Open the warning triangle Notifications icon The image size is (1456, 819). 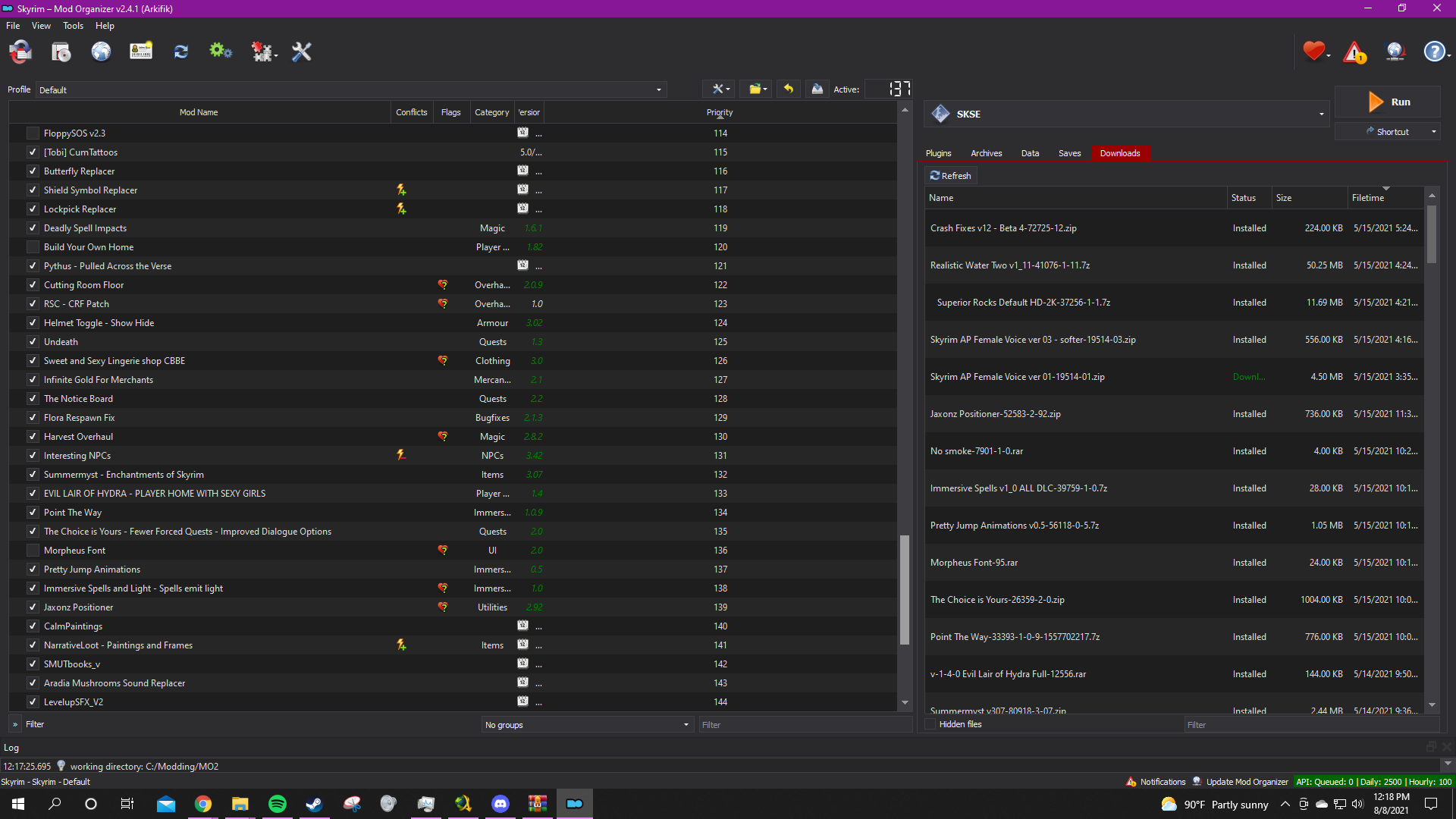point(1354,52)
